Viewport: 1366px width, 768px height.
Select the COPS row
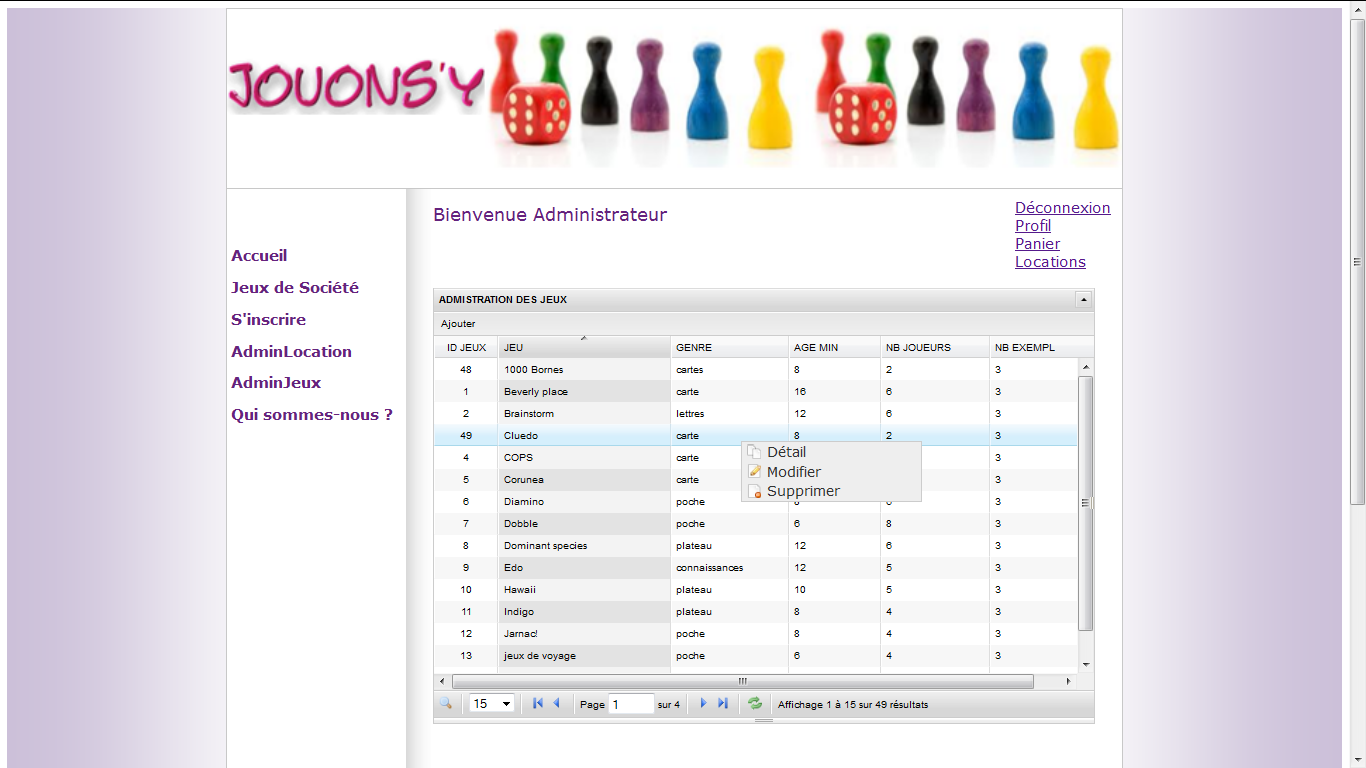(756, 458)
